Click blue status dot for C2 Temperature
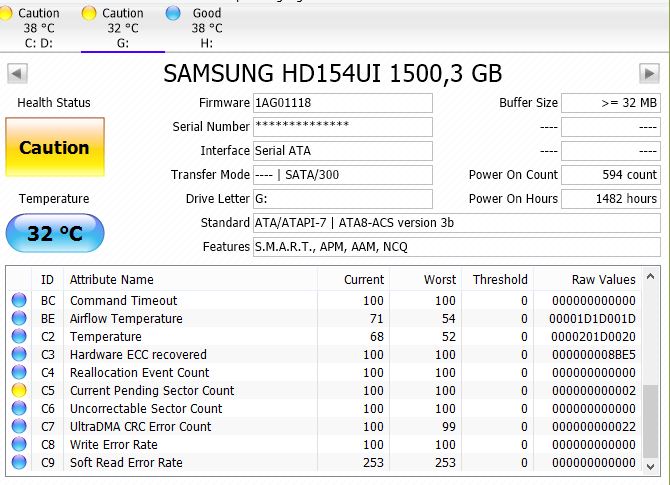Viewport: 670px width, 485px height. [x=19, y=336]
